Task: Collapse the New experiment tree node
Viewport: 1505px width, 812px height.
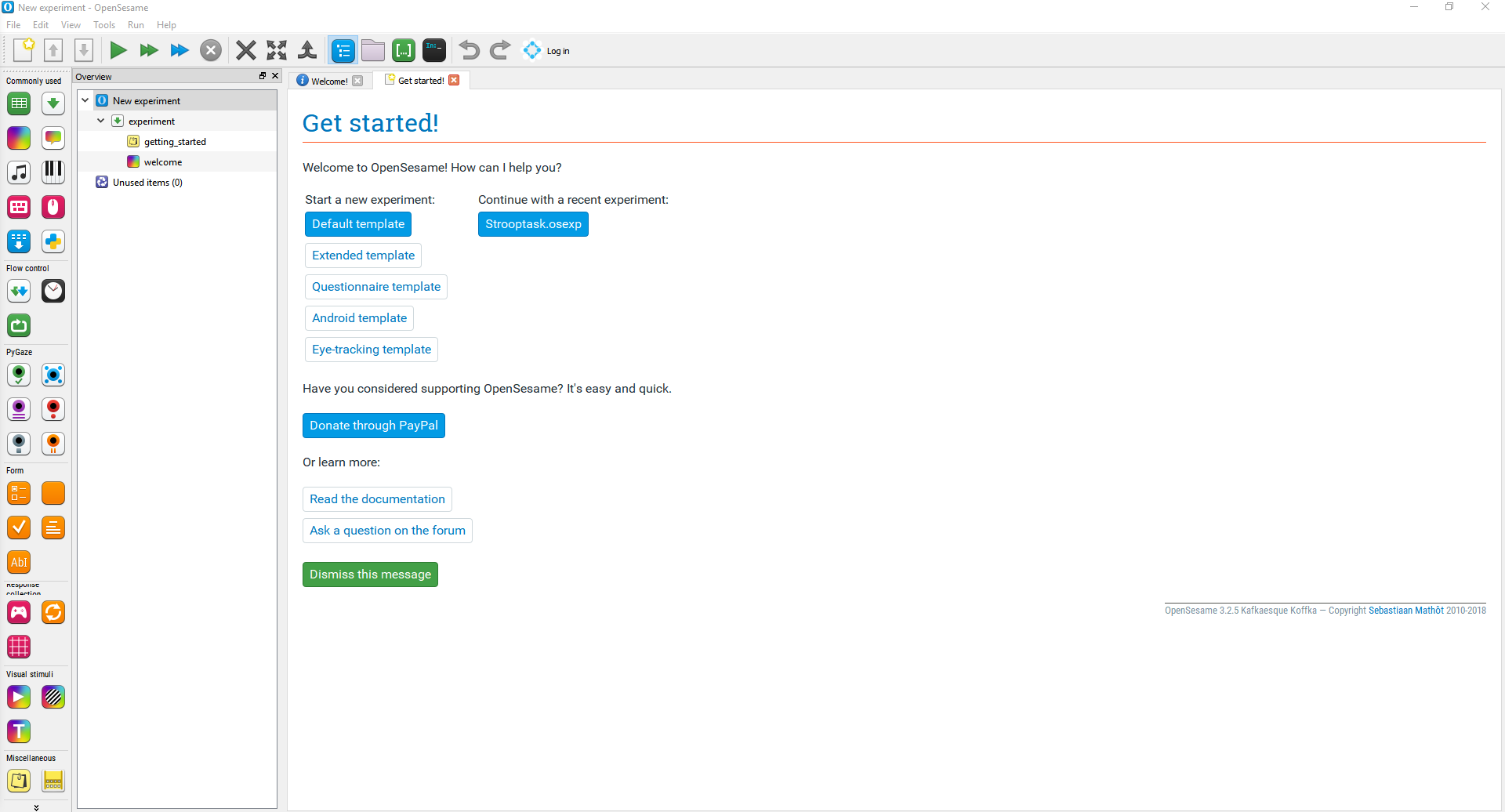Action: pos(85,100)
